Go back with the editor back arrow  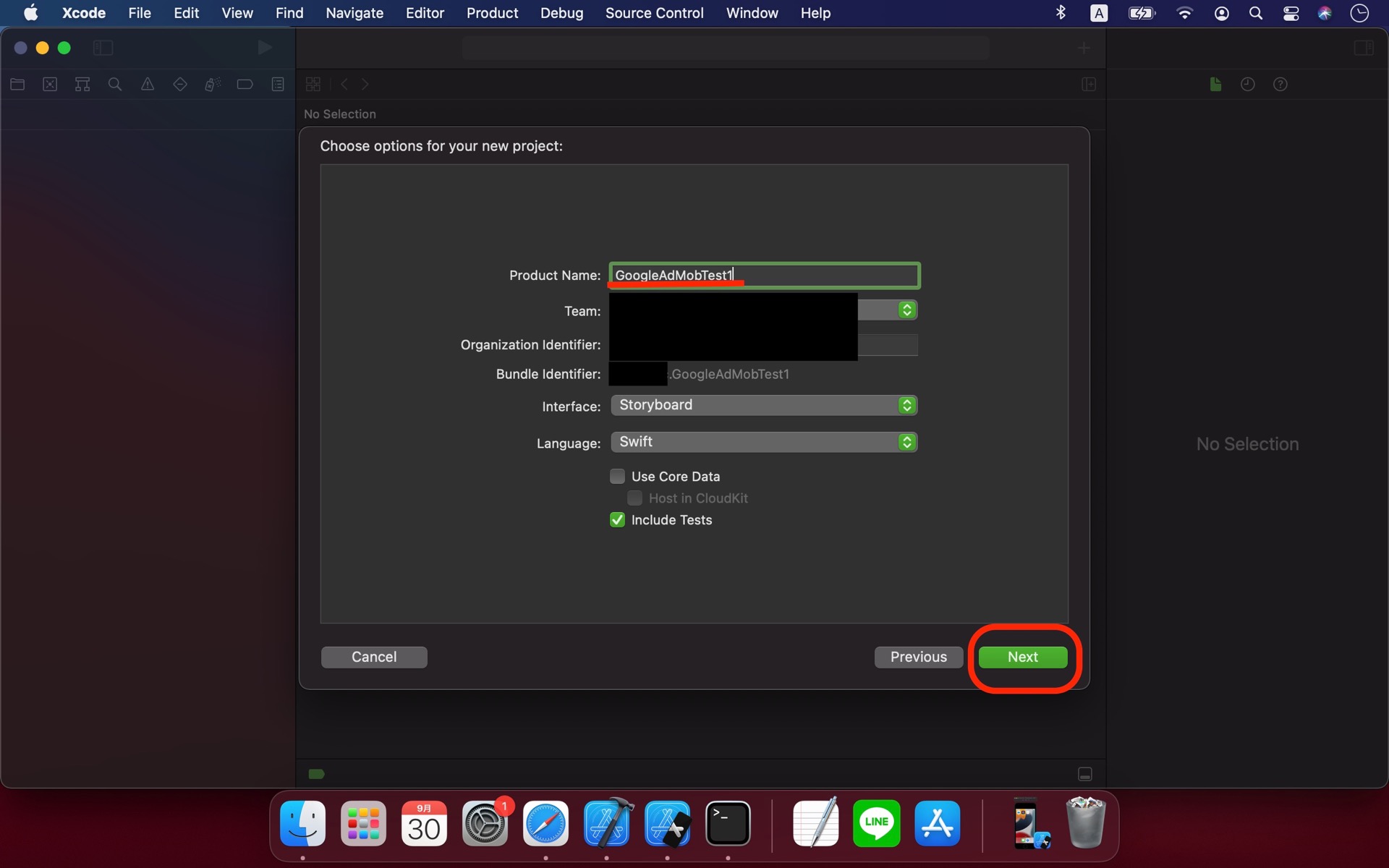pos(344,85)
